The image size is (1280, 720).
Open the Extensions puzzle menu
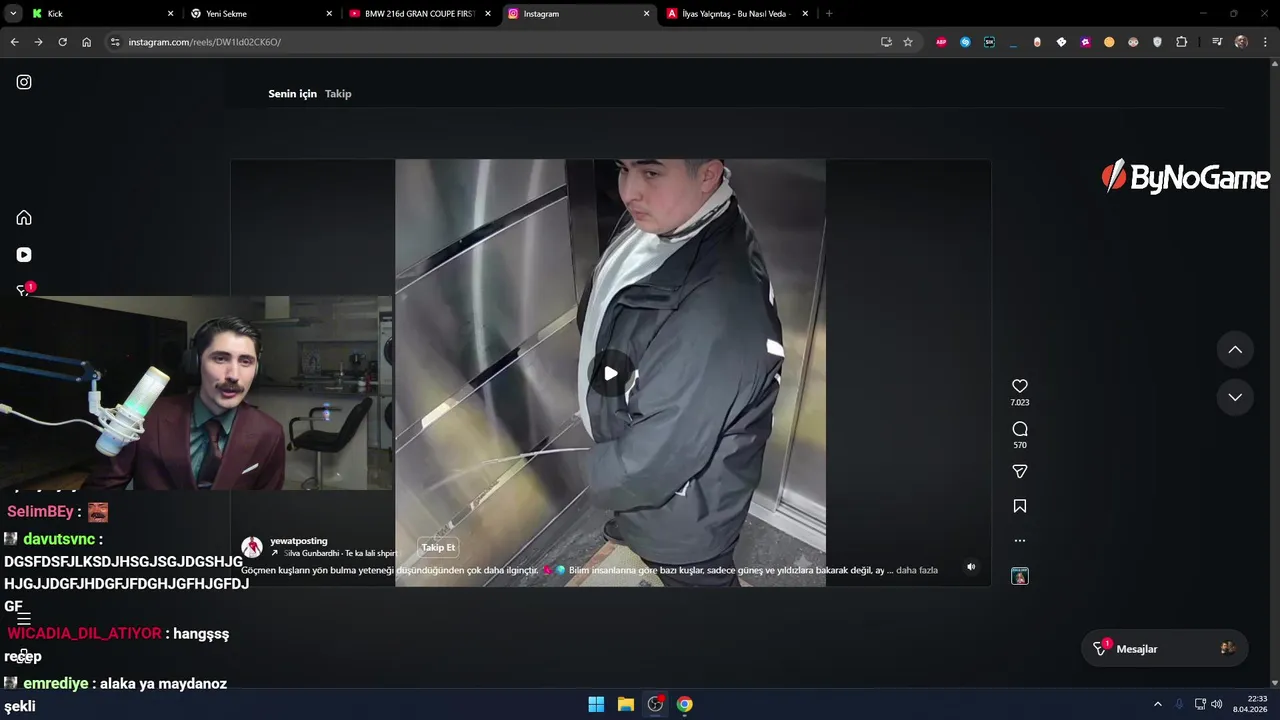coord(1182,42)
